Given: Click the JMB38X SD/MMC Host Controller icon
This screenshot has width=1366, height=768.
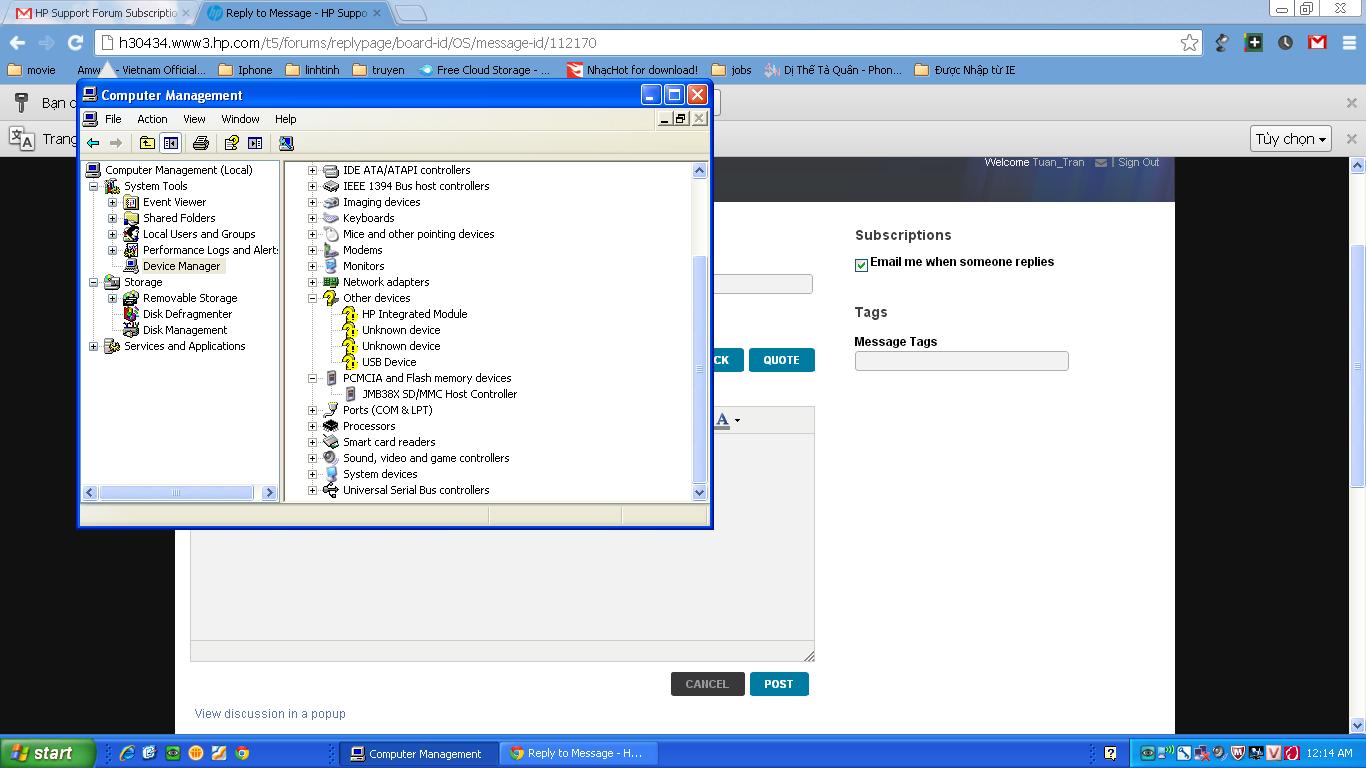Looking at the screenshot, I should click(350, 394).
